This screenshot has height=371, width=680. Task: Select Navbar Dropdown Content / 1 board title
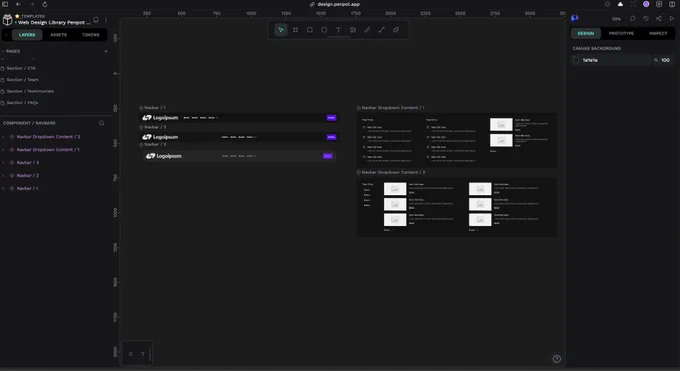393,108
